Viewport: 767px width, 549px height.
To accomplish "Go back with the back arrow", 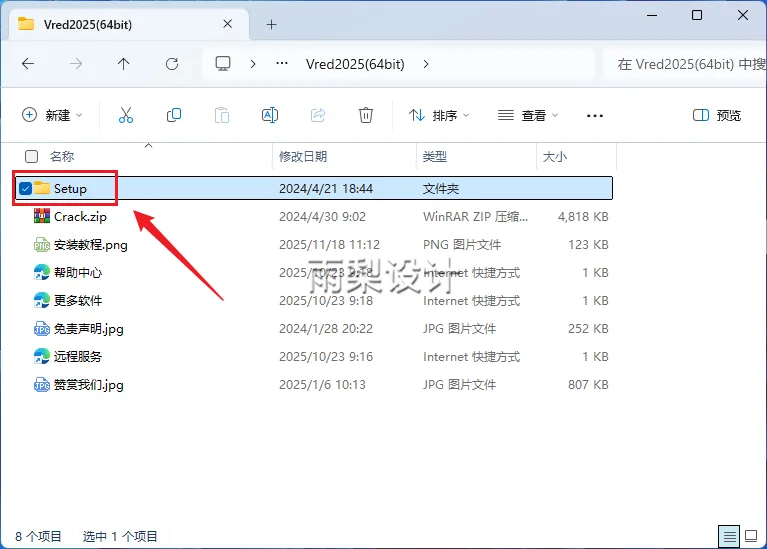I will tap(28, 64).
